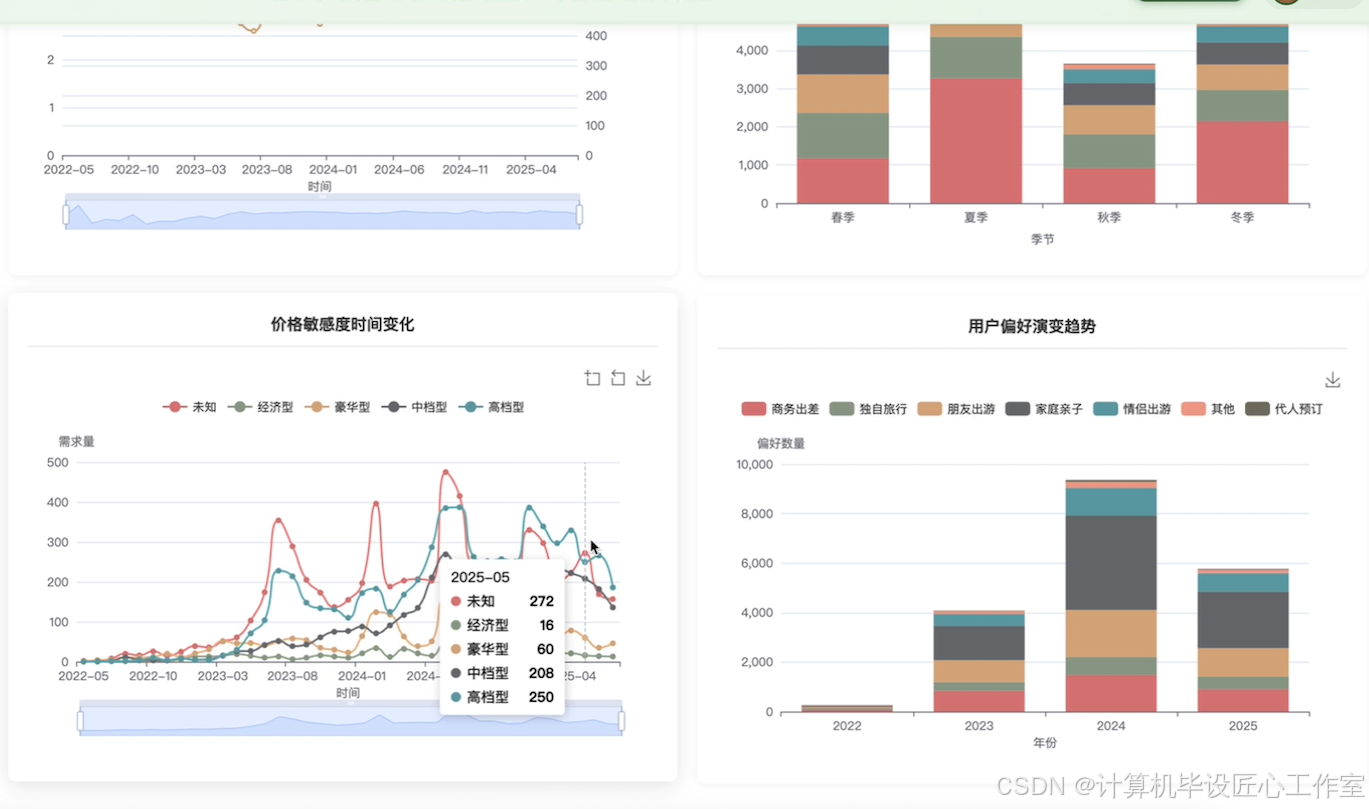Toggle 中档型 legend entry
This screenshot has height=809, width=1369.
point(414,407)
